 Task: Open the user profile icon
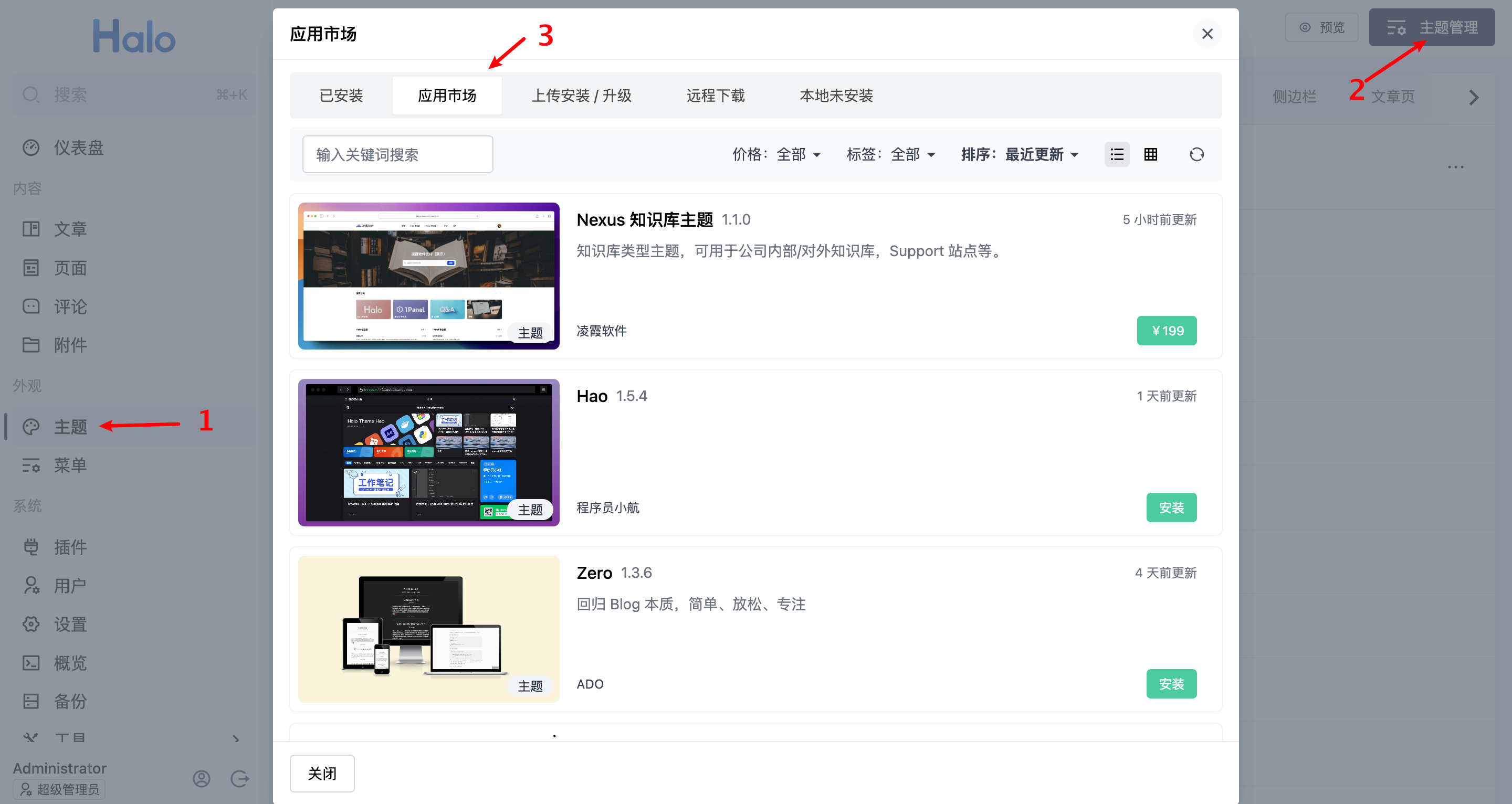[x=201, y=778]
